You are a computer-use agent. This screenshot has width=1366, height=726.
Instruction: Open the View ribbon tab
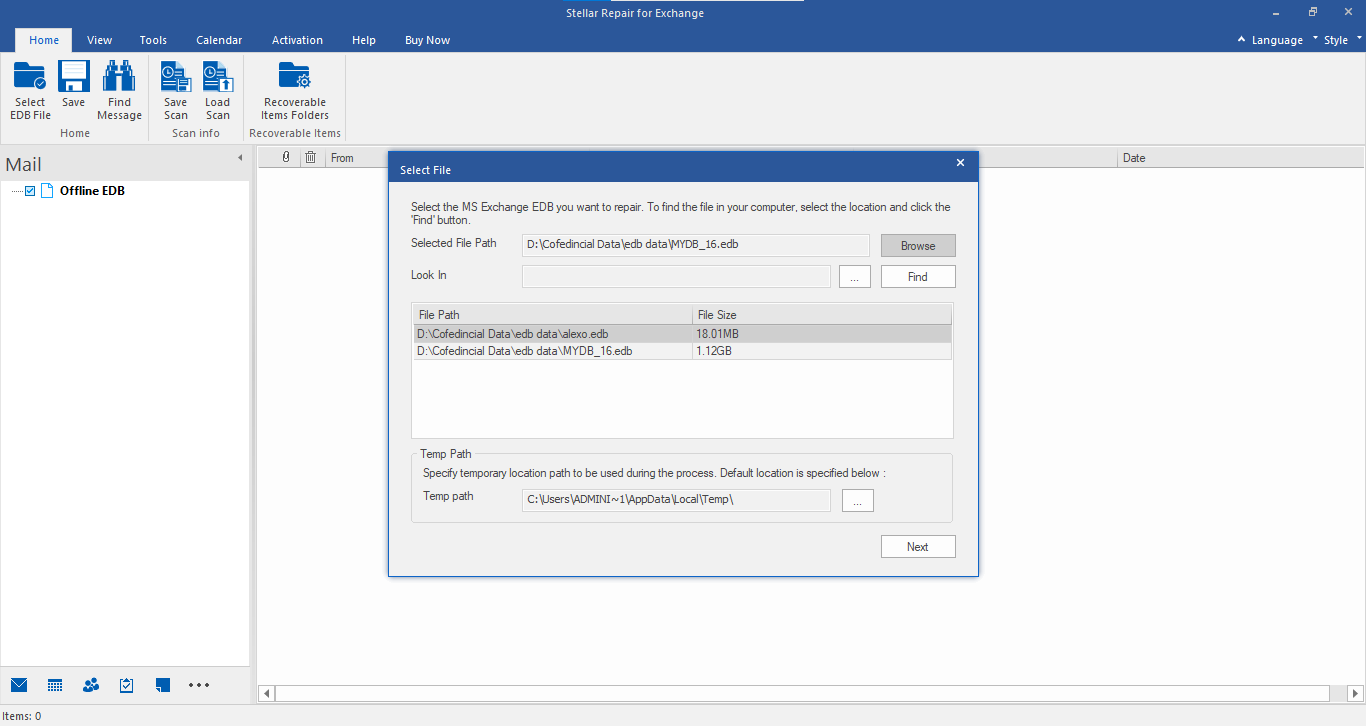[99, 40]
